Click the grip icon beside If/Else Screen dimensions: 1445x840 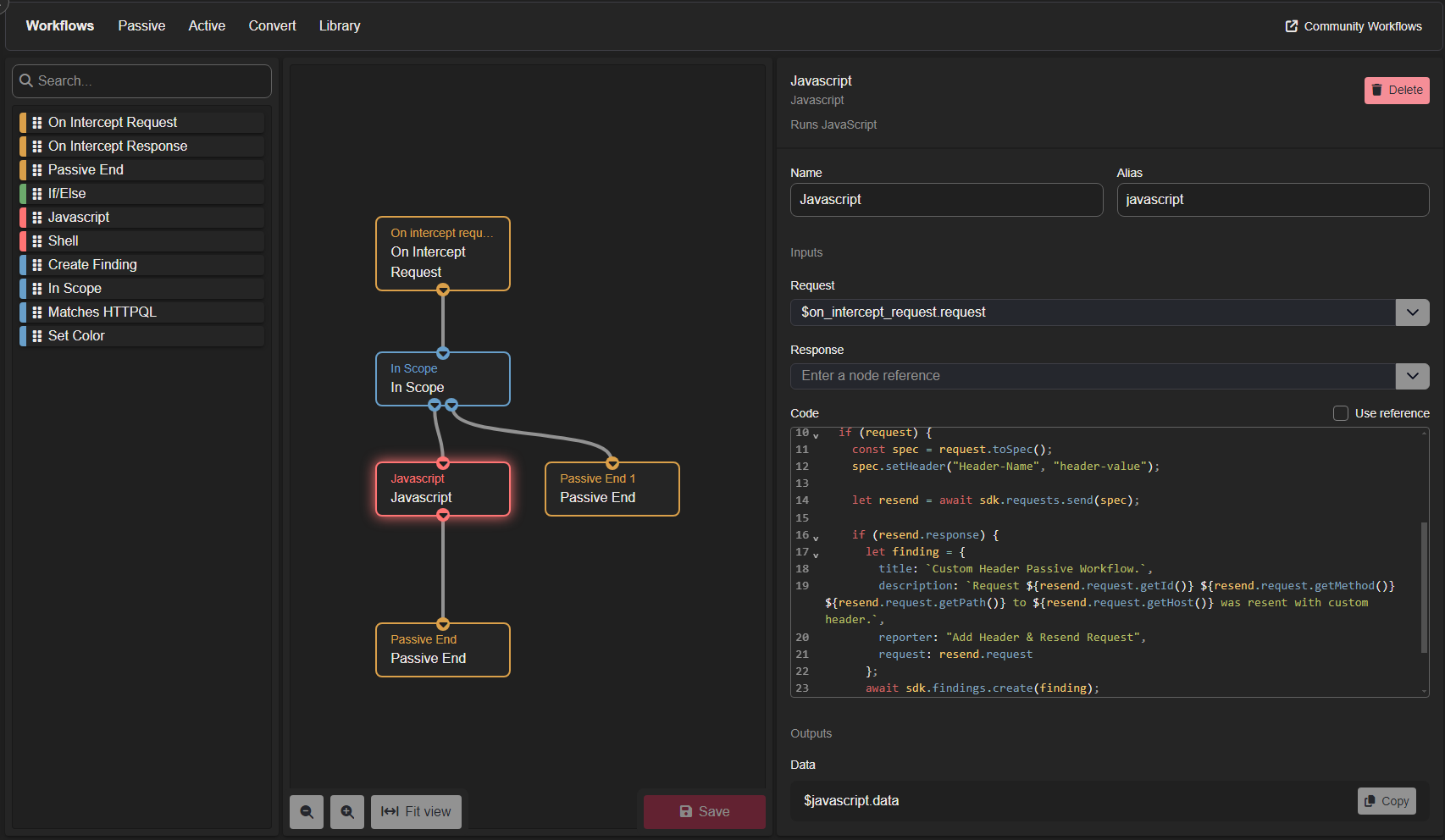tap(37, 194)
